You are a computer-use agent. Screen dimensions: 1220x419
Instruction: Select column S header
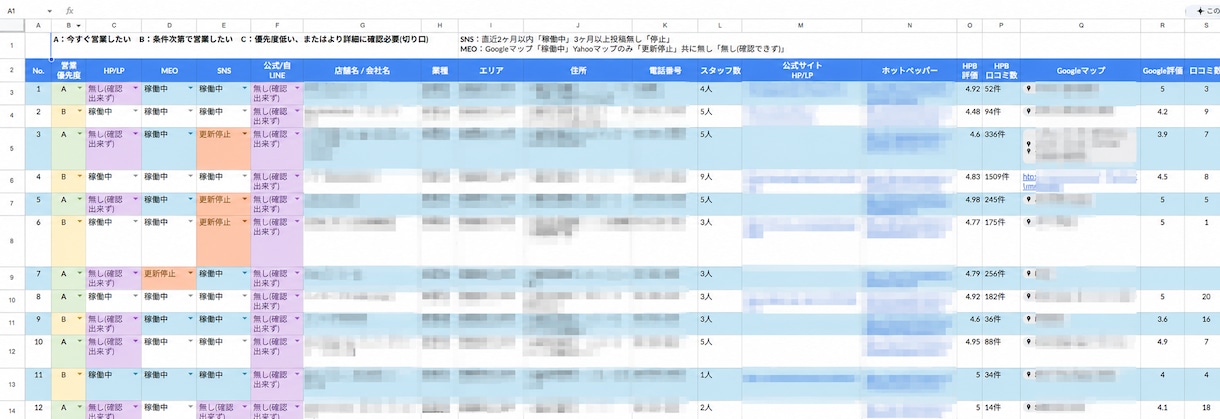tap(1206, 24)
